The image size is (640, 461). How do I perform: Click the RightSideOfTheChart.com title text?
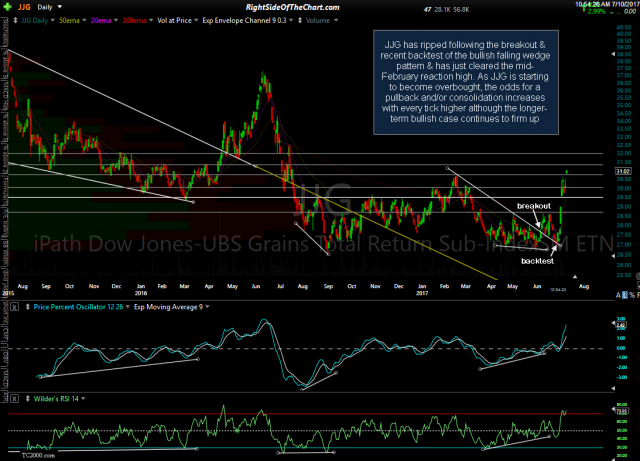coord(292,7)
